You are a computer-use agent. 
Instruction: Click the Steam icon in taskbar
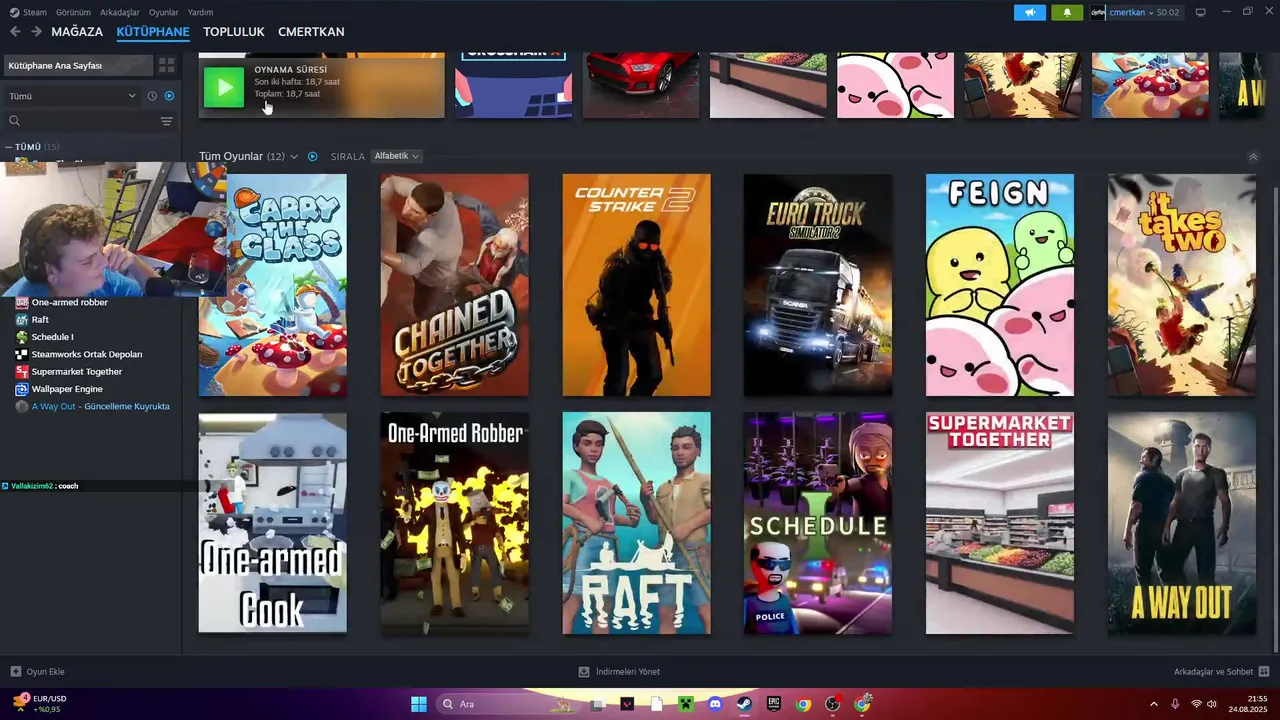pyautogui.click(x=744, y=704)
